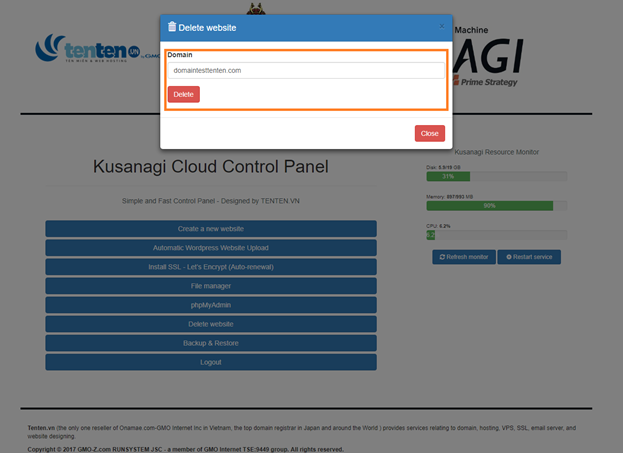This screenshot has height=453, width=623.
Task: Click the Logout button
Action: click(211, 362)
